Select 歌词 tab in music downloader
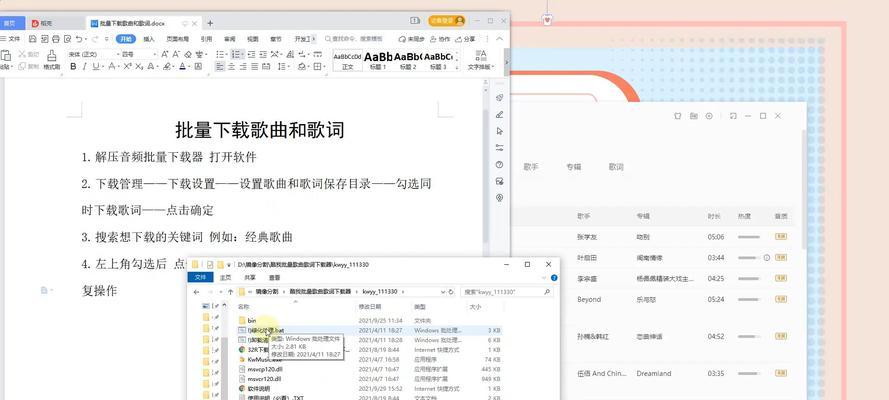 pyautogui.click(x=616, y=167)
